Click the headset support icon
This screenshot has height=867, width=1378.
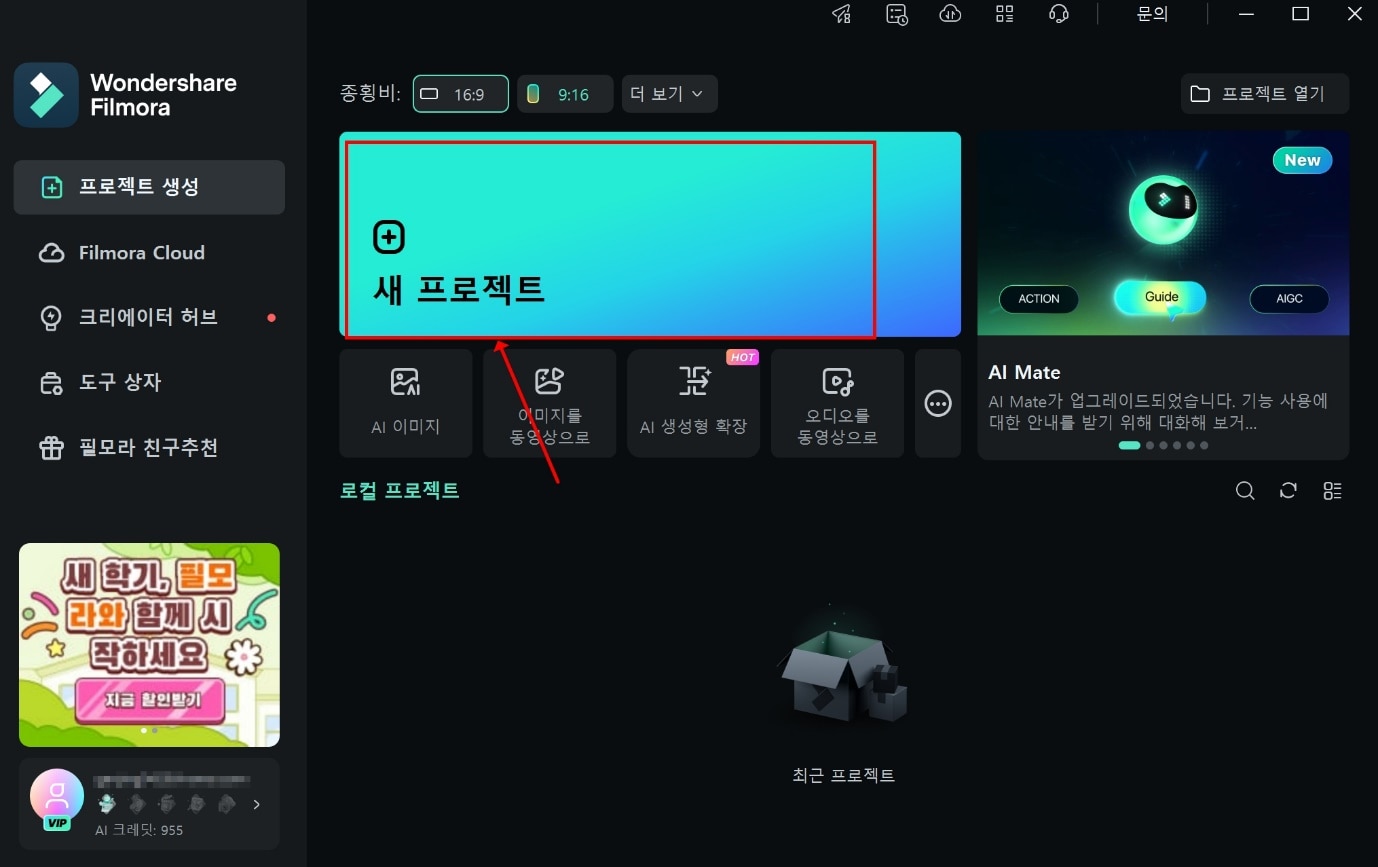pyautogui.click(x=1058, y=14)
